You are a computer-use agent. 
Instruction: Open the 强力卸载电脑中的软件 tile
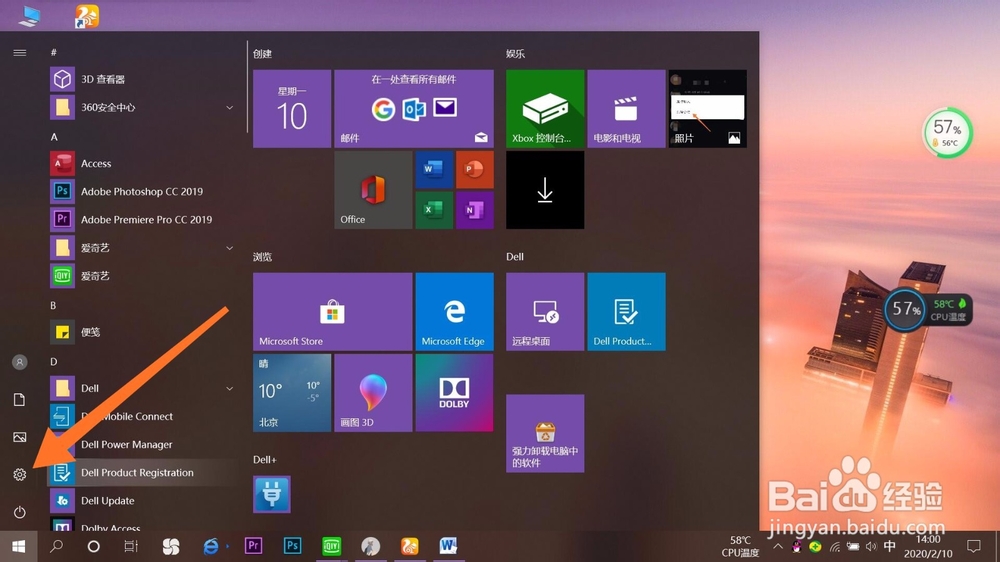545,434
